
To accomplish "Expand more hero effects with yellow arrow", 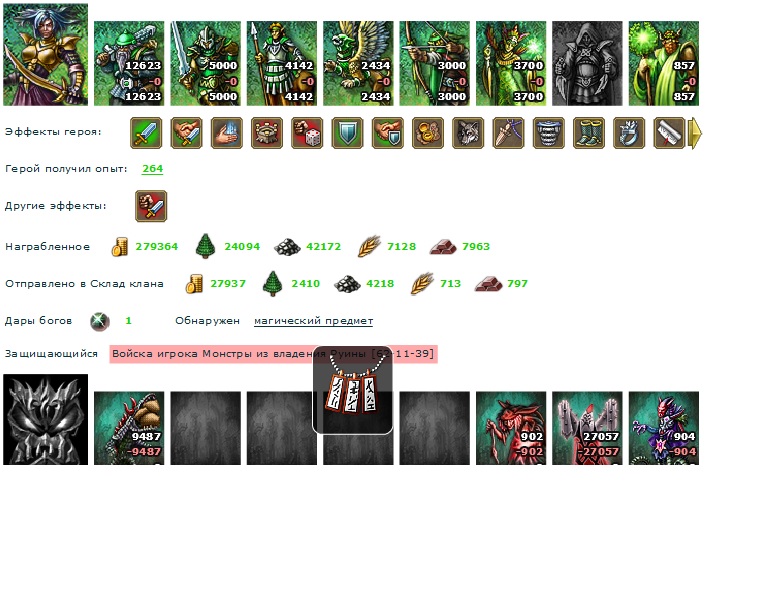I will pos(695,133).
